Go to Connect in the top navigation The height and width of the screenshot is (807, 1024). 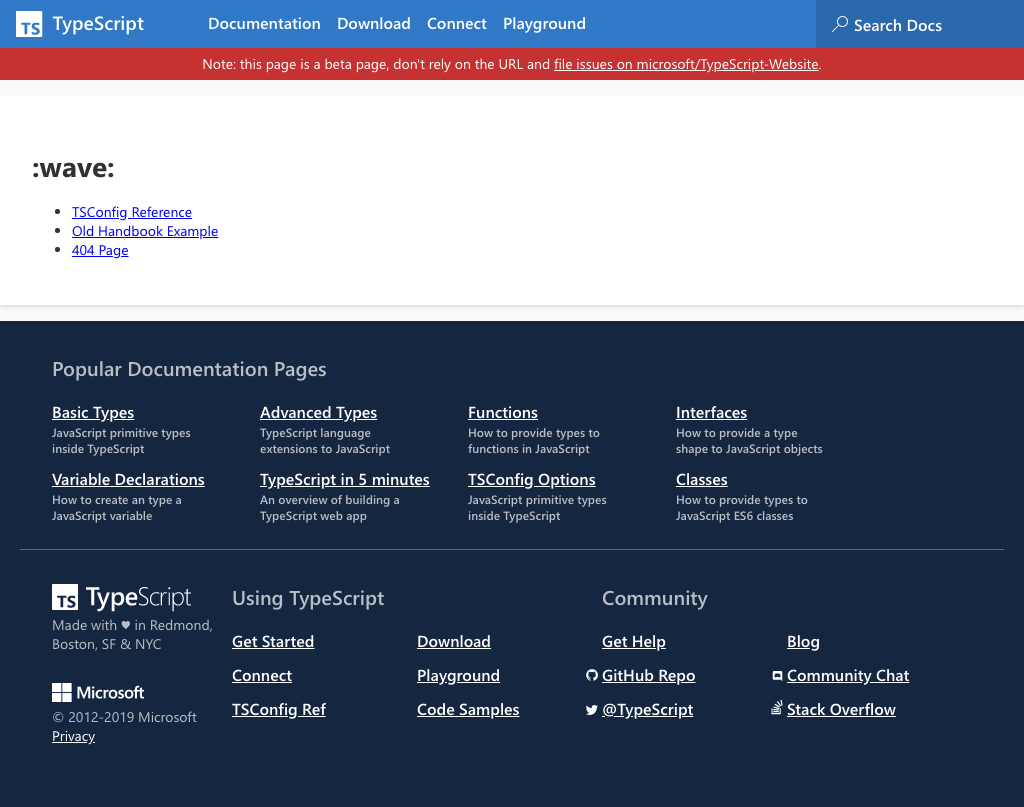[456, 24]
